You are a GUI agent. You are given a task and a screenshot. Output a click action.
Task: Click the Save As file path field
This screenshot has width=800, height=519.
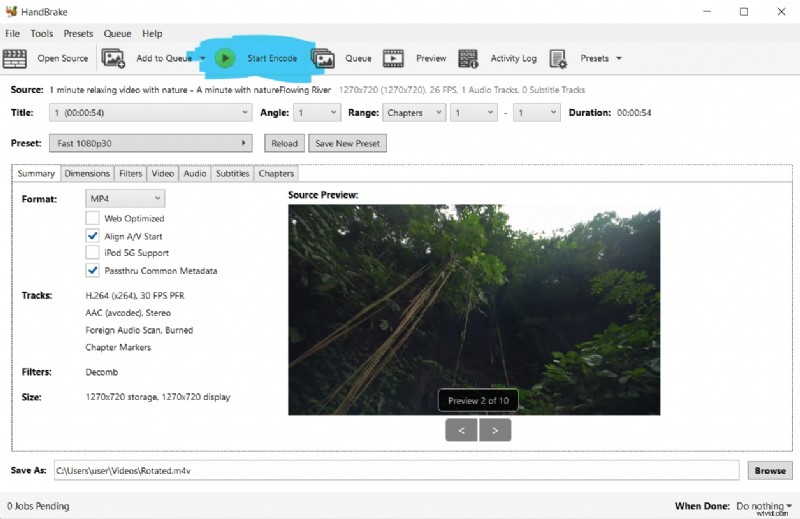[x=395, y=470]
